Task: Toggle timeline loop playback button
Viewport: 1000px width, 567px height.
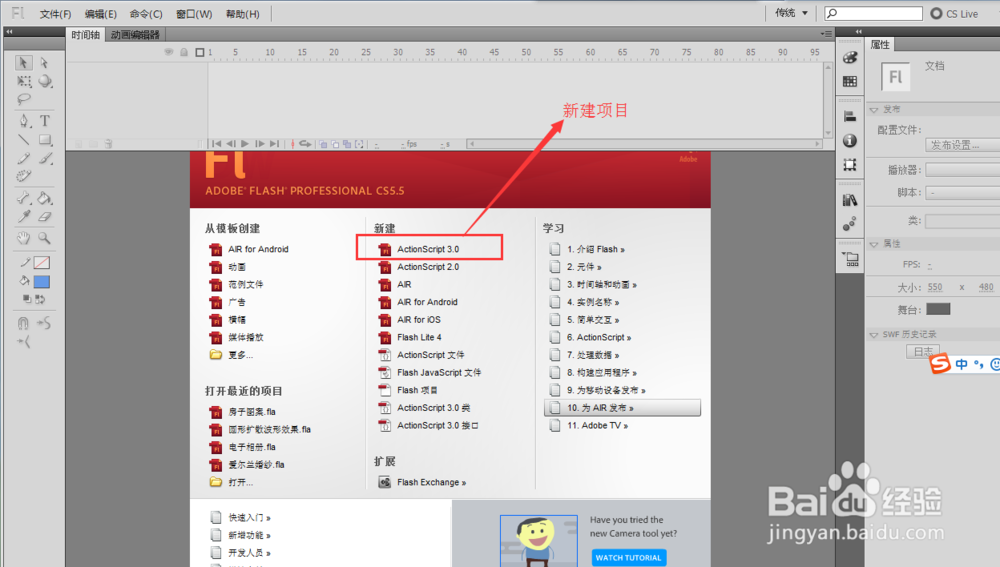Action: [x=305, y=144]
